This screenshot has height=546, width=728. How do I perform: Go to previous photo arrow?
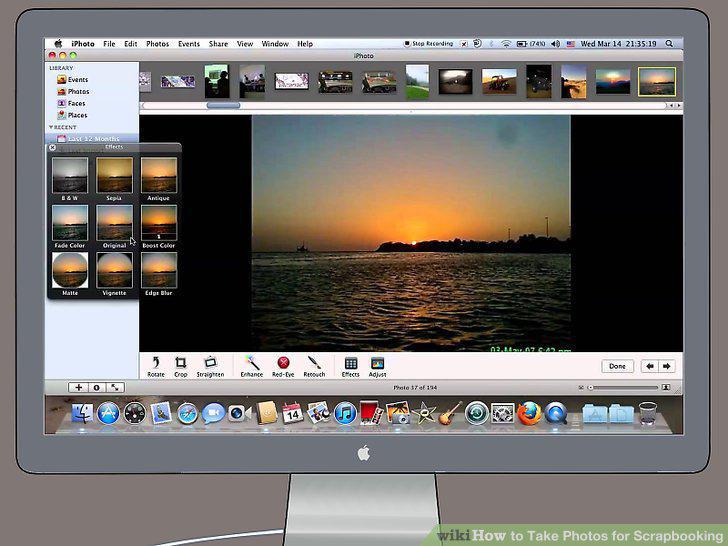650,366
